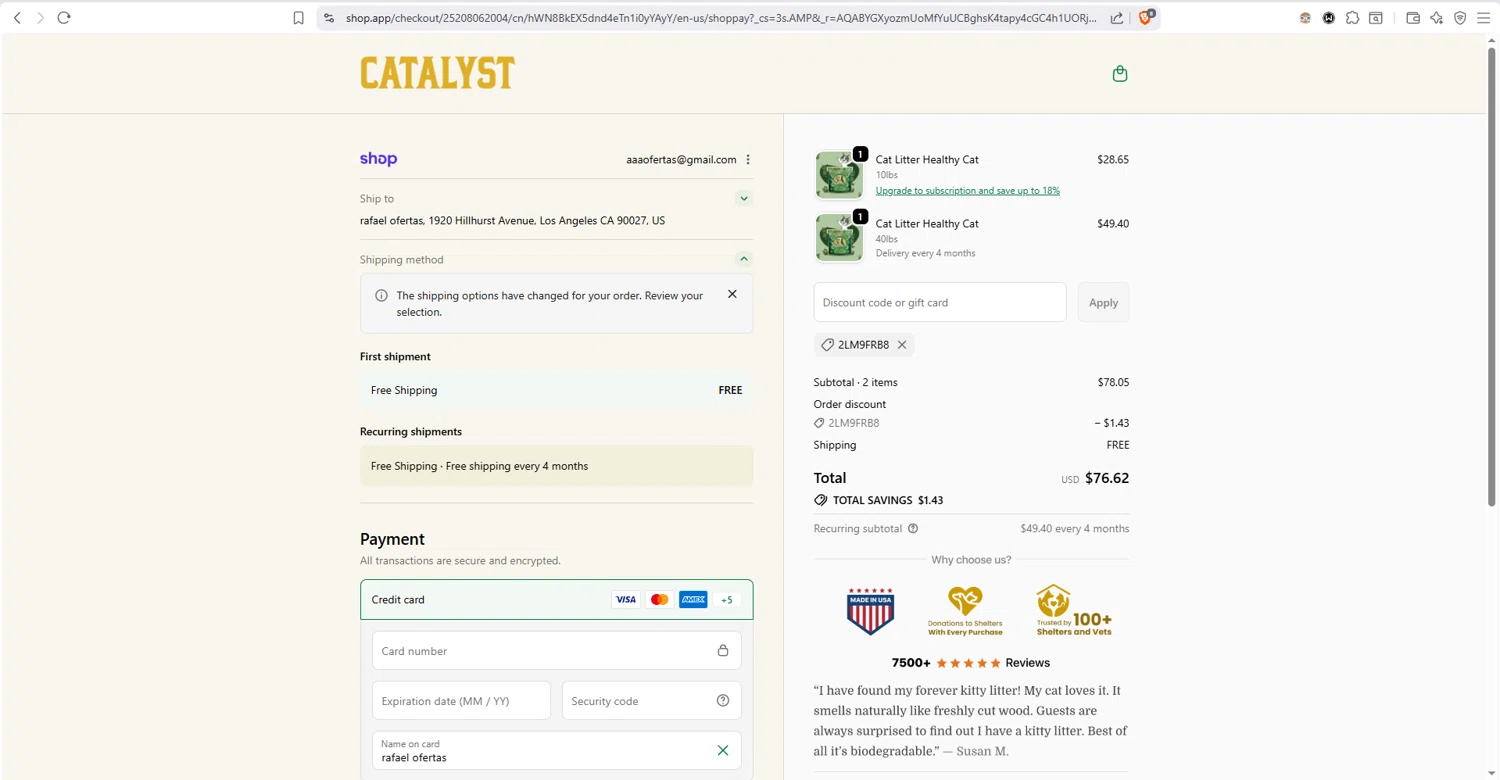Select Free Shipping first shipment option
This screenshot has height=780, width=1500.
557,390
